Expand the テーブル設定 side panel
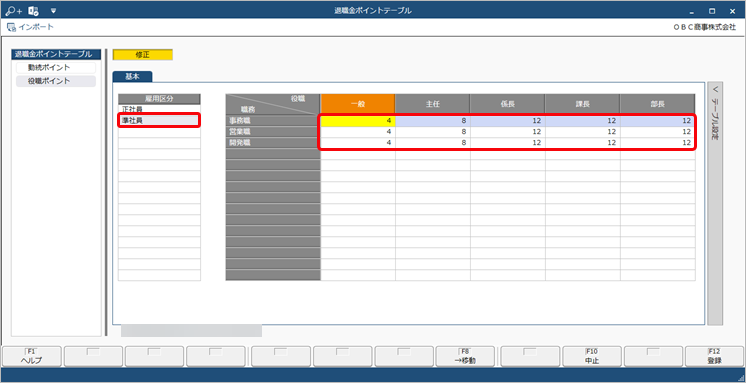The width and height of the screenshot is (746, 383). point(715,203)
